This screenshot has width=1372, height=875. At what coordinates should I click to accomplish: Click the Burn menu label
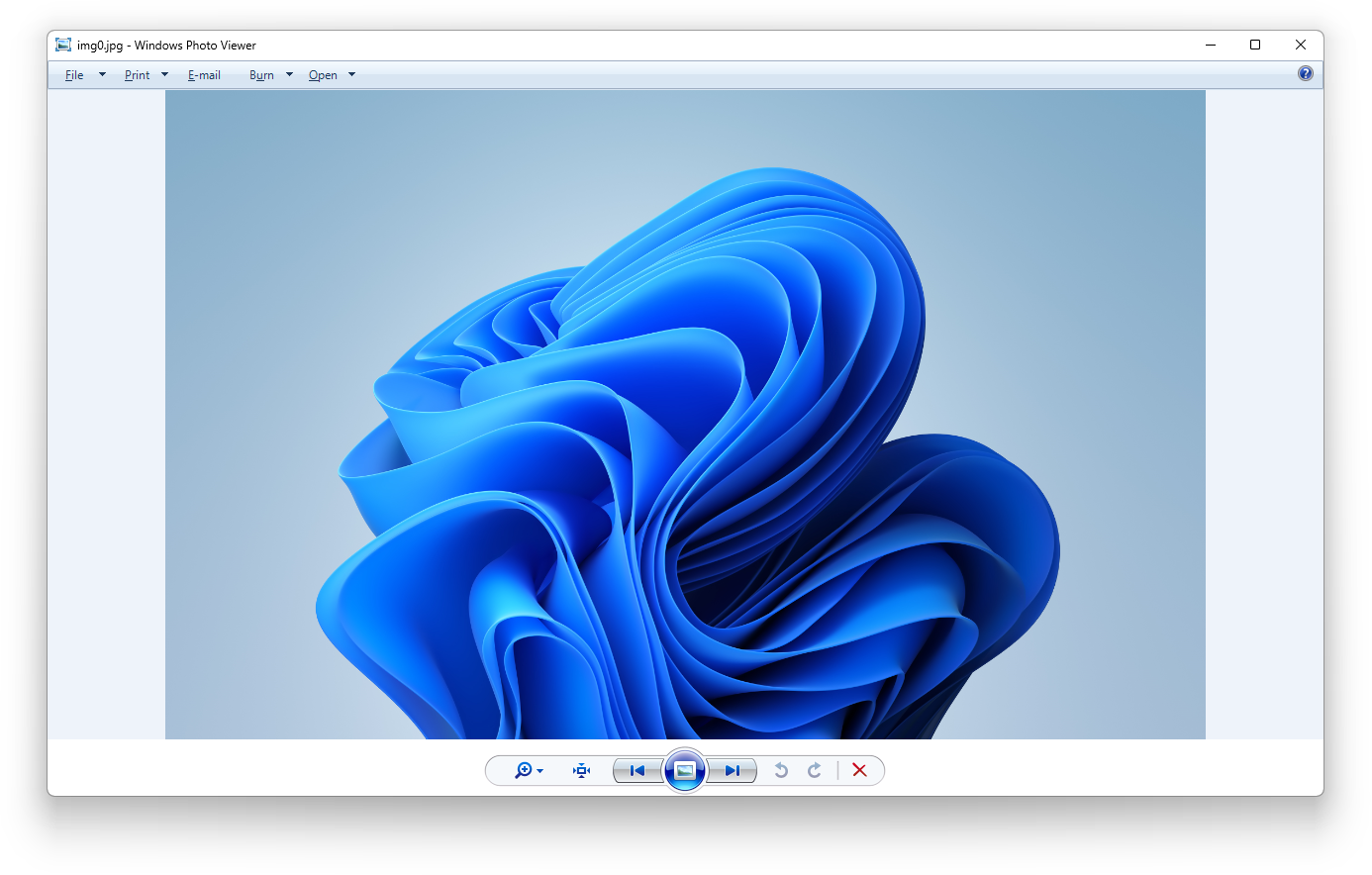(x=261, y=75)
